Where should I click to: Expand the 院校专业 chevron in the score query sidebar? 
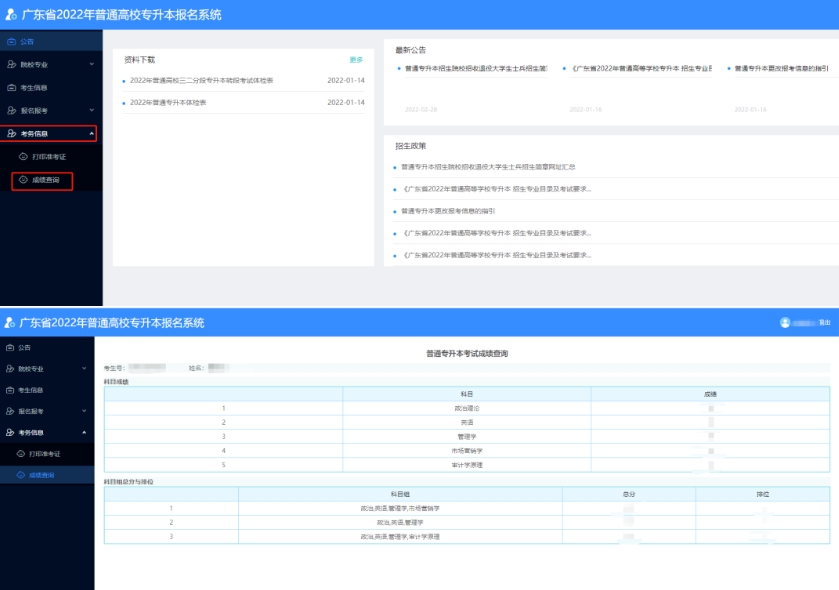(x=84, y=369)
